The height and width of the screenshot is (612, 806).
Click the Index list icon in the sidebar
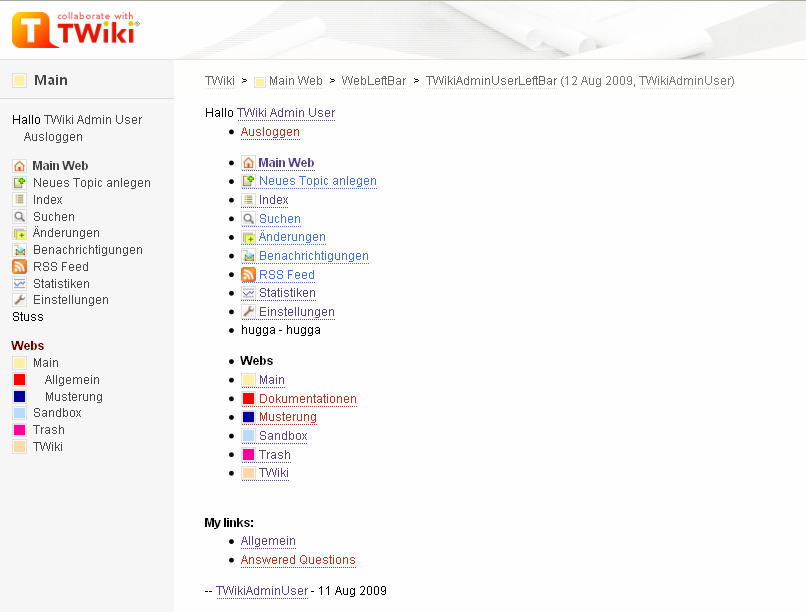pyautogui.click(x=20, y=200)
